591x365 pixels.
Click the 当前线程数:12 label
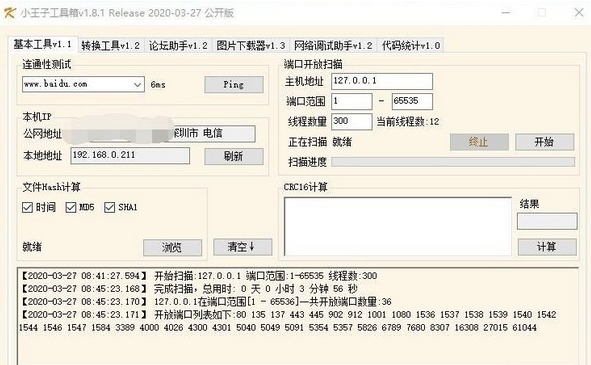click(x=408, y=122)
